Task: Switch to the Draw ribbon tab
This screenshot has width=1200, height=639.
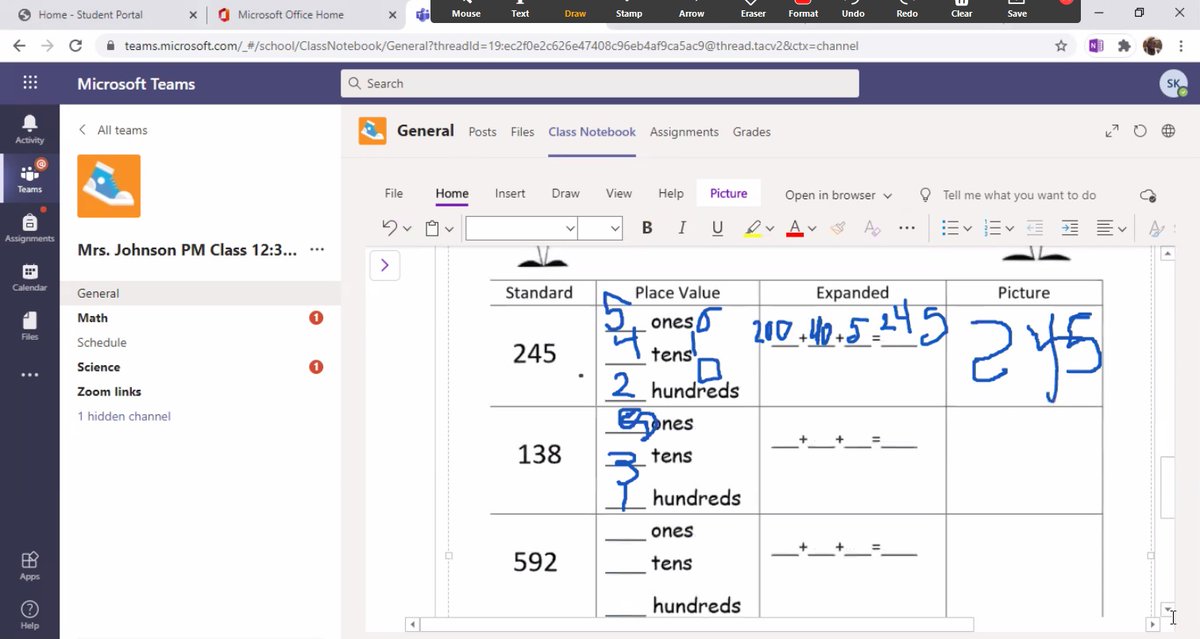Action: pos(566,194)
